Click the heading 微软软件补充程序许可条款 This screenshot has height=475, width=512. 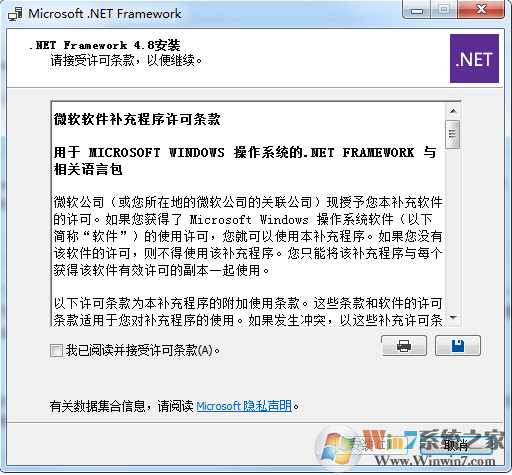click(137, 119)
